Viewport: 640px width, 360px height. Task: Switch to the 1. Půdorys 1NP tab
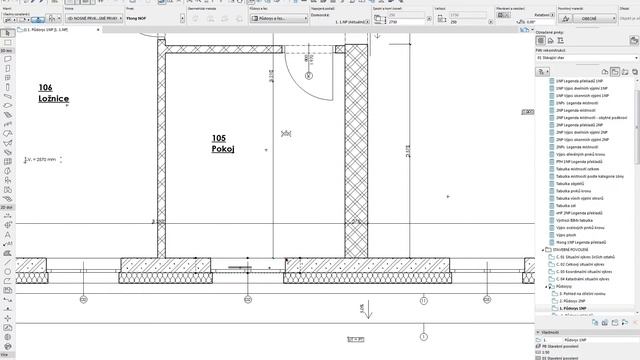point(46,30)
